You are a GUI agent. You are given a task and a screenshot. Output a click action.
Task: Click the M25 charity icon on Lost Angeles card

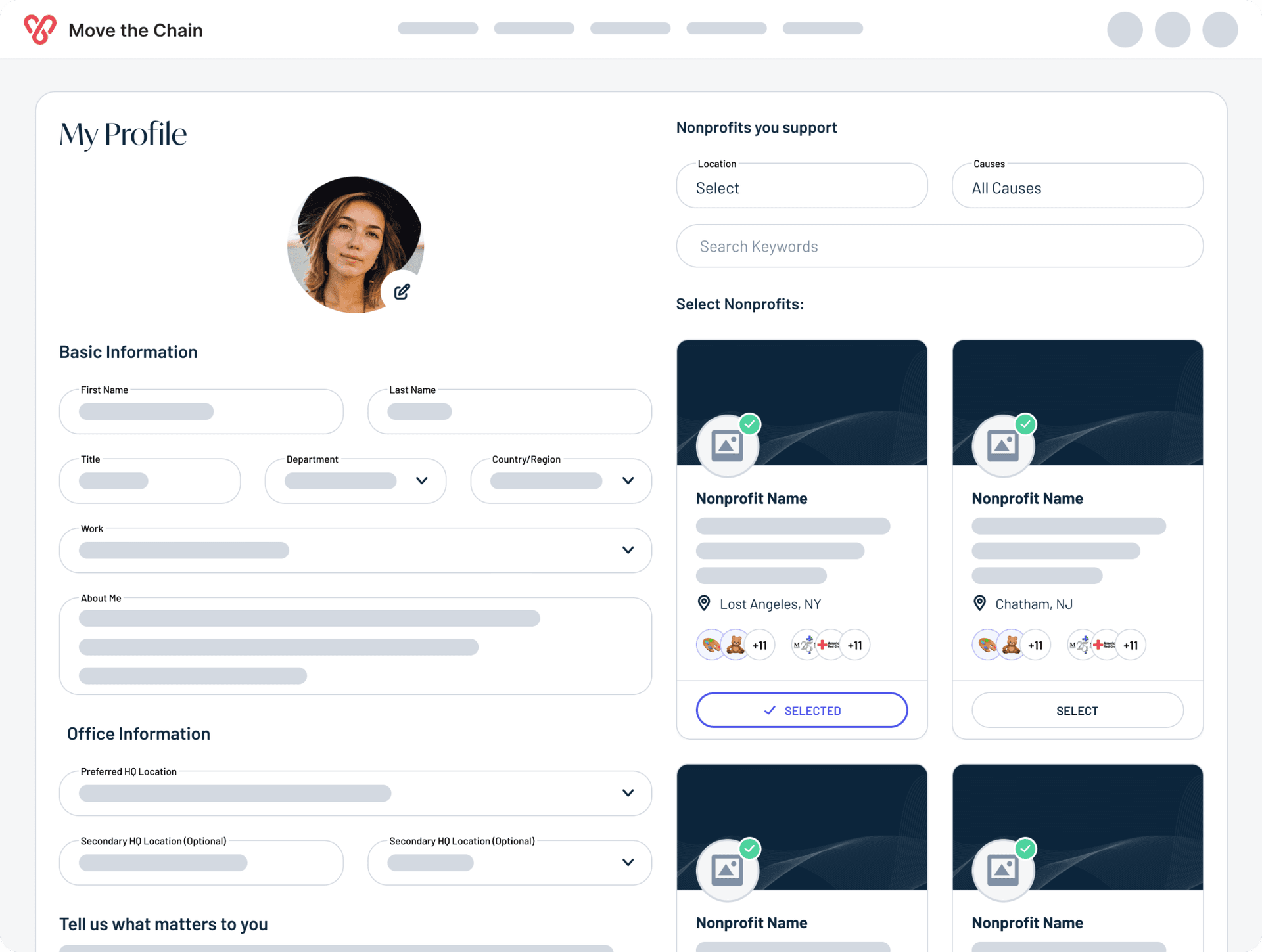(x=805, y=645)
